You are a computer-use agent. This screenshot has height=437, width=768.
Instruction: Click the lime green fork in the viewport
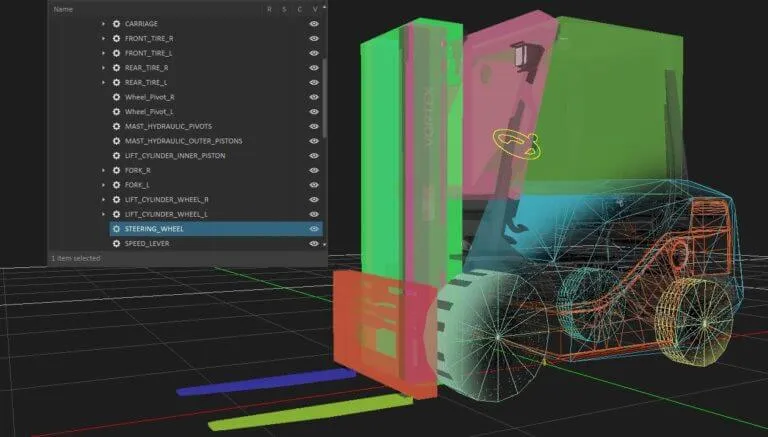[310, 413]
